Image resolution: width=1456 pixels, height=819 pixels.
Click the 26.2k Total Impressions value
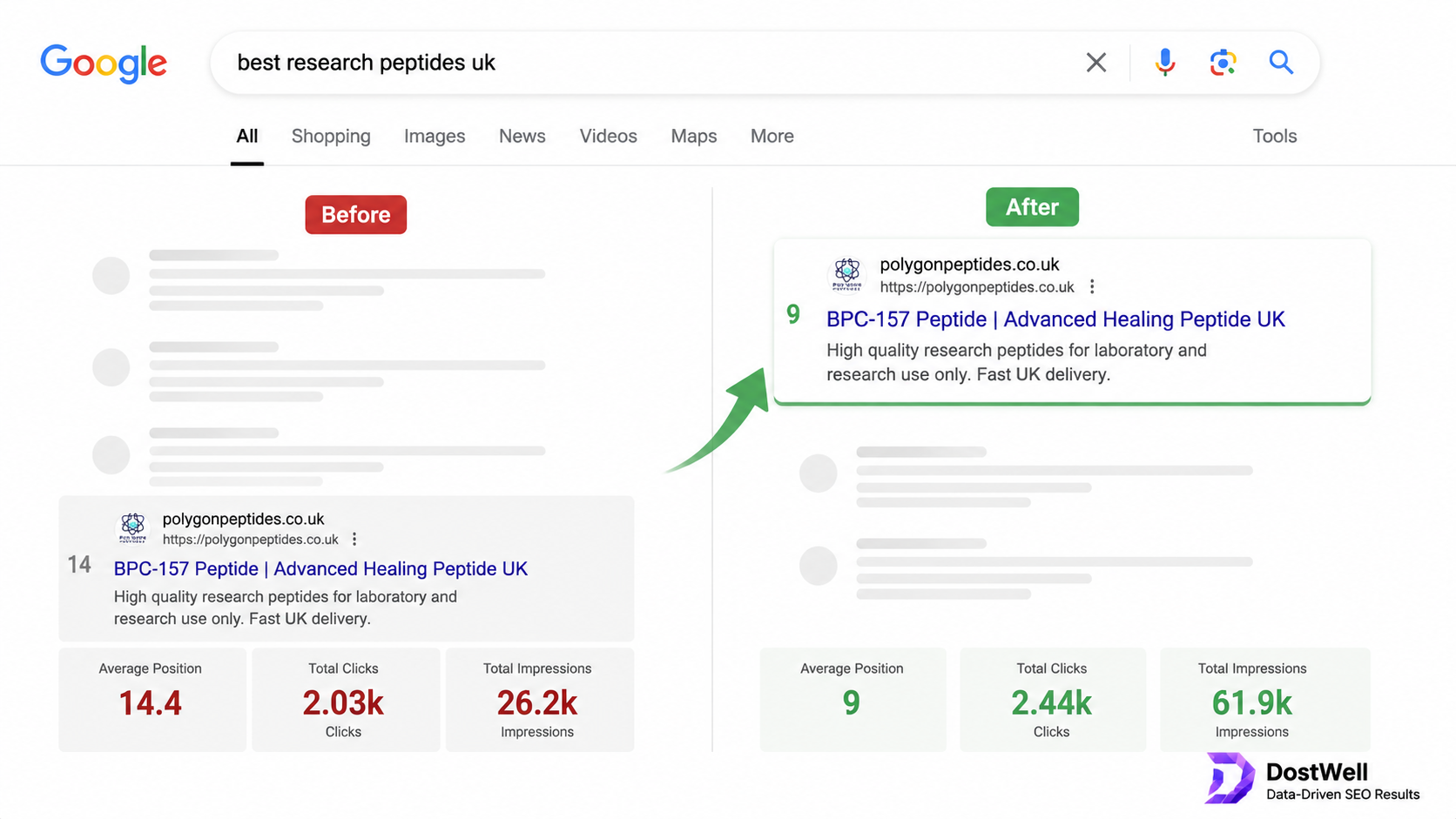[537, 703]
